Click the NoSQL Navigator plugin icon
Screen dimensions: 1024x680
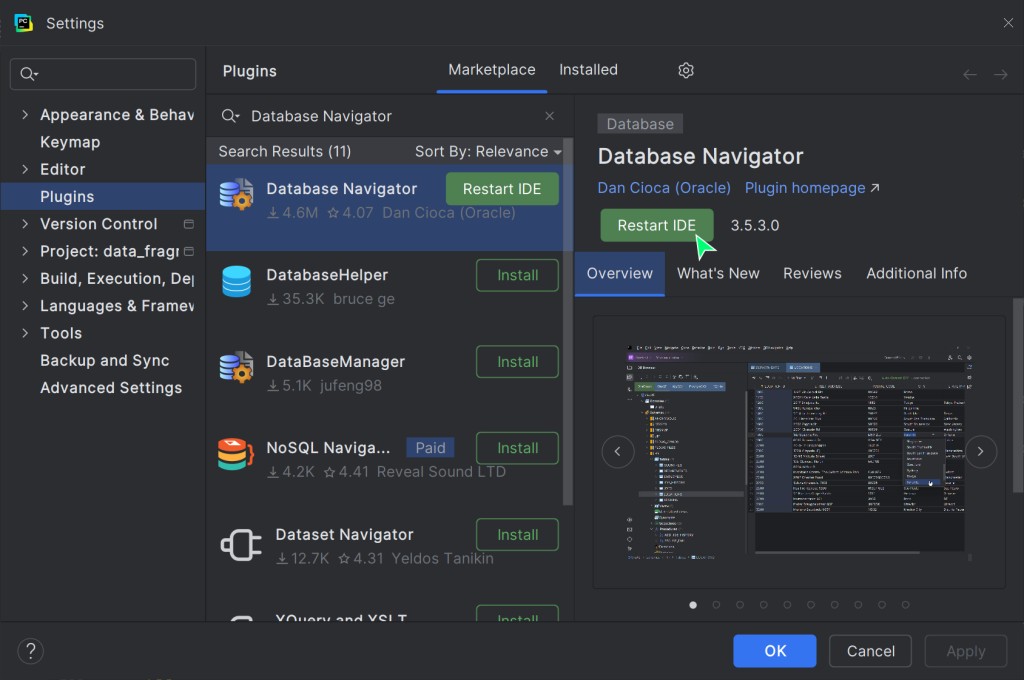(237, 455)
